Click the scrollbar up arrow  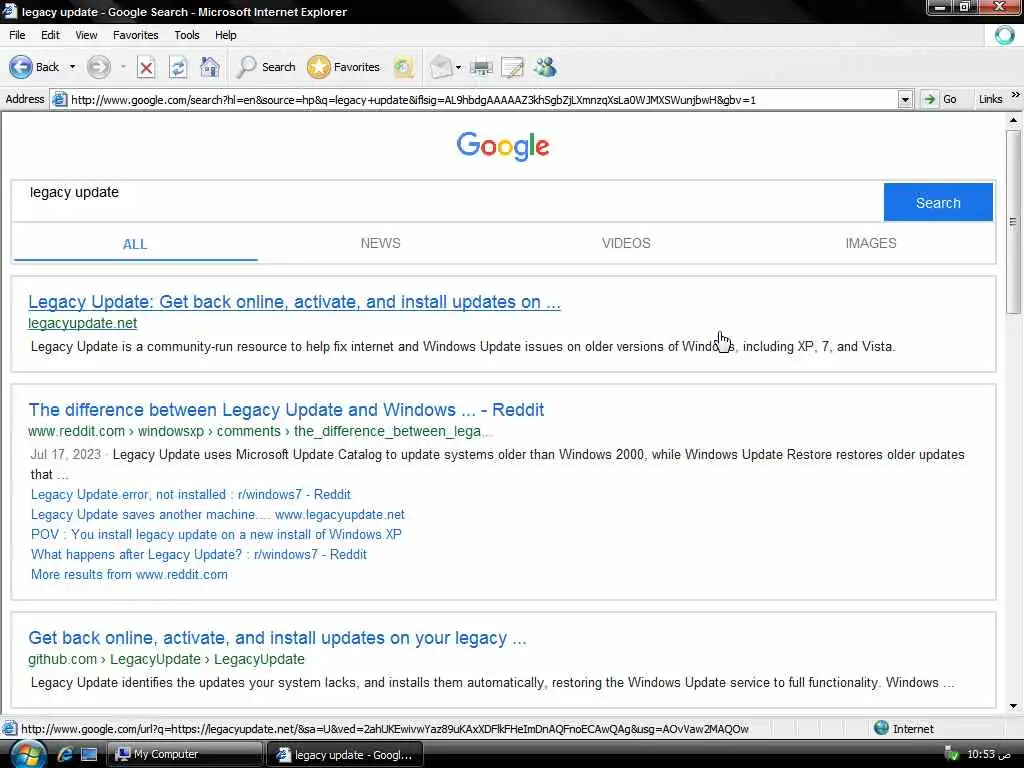[1013, 120]
